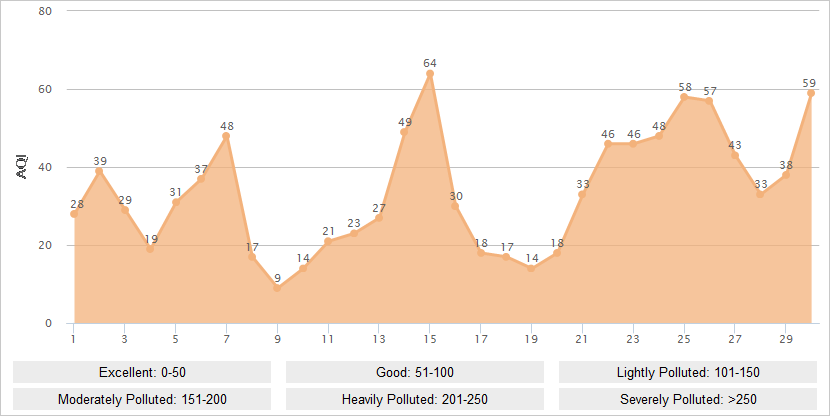Screen dimensions: 830x416
Task: Click the y-axis label 20
Action: click(x=45, y=245)
